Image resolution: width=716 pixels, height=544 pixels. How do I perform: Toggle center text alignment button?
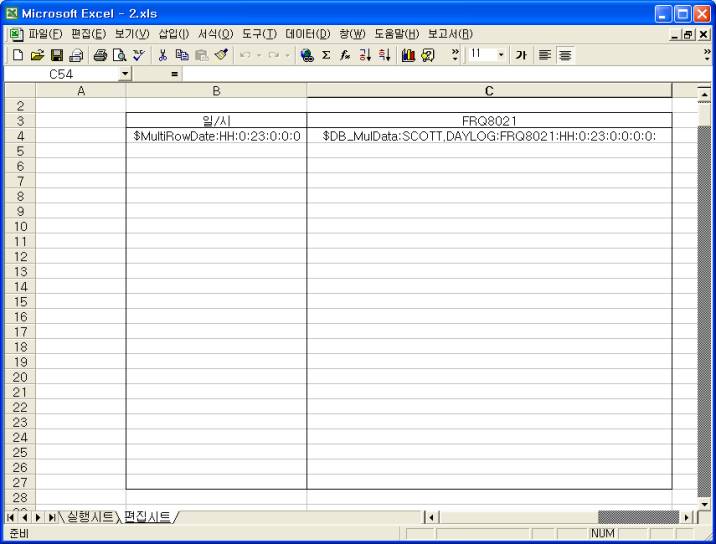pyautogui.click(x=565, y=54)
